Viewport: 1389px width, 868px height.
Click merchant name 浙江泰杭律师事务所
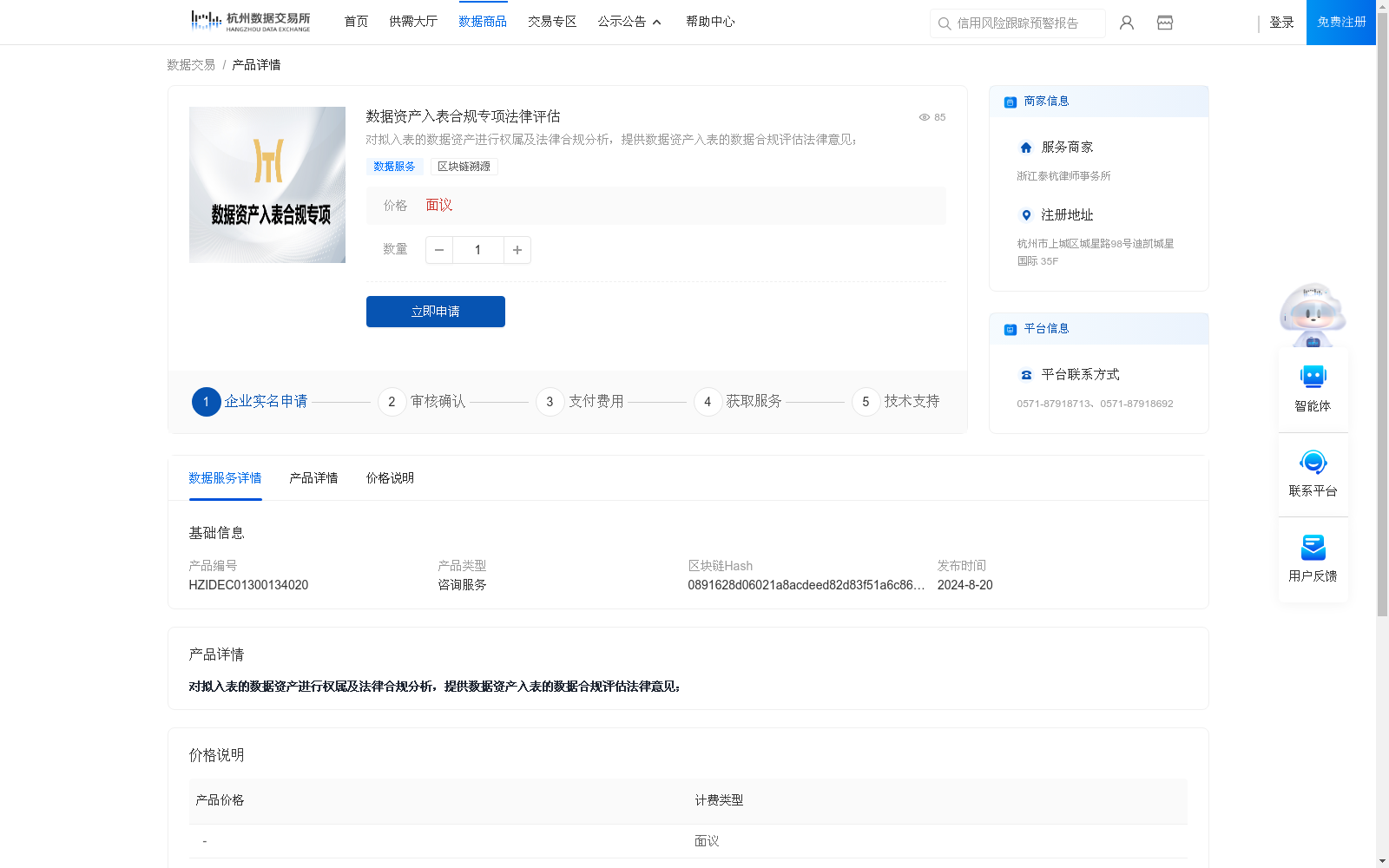coord(1063,176)
